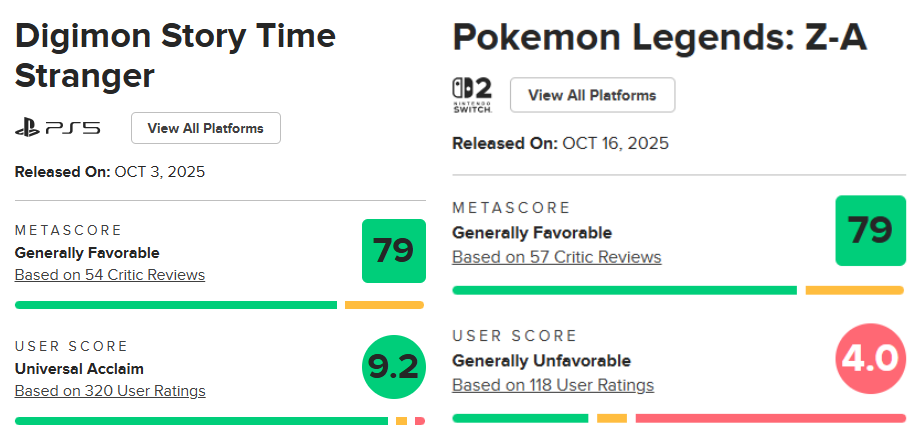Click Digimon's yellow Metascore bar segment

[x=384, y=305]
